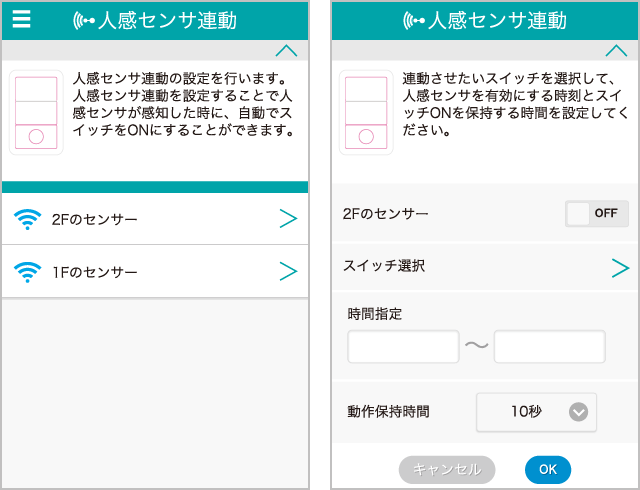Click the motion sensor icon in the settings screen header
640x490 pixels.
click(x=413, y=20)
